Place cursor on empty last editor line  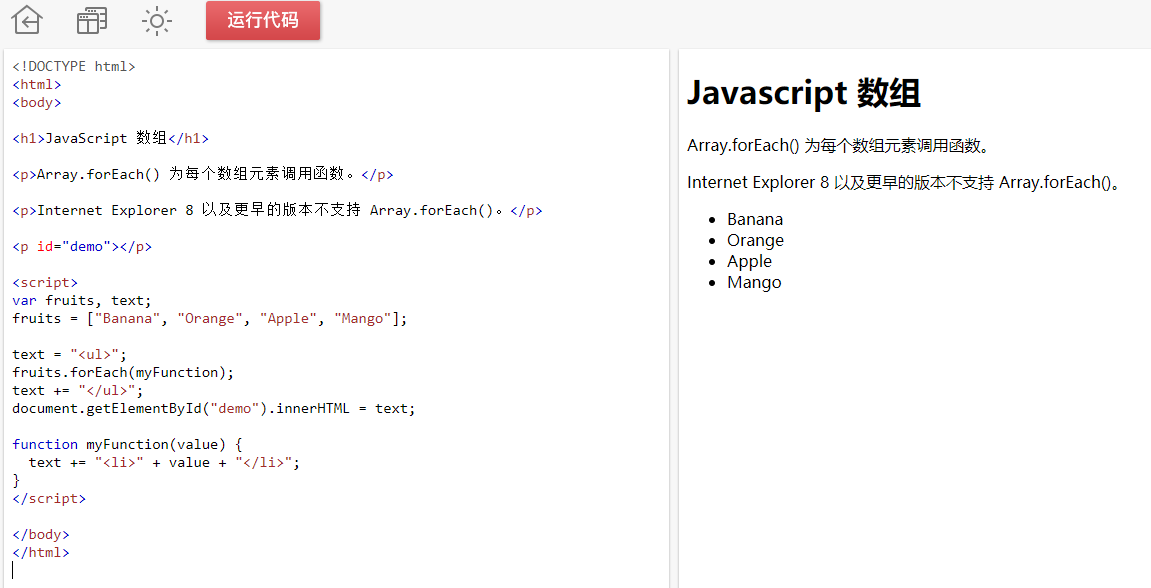tap(13, 570)
